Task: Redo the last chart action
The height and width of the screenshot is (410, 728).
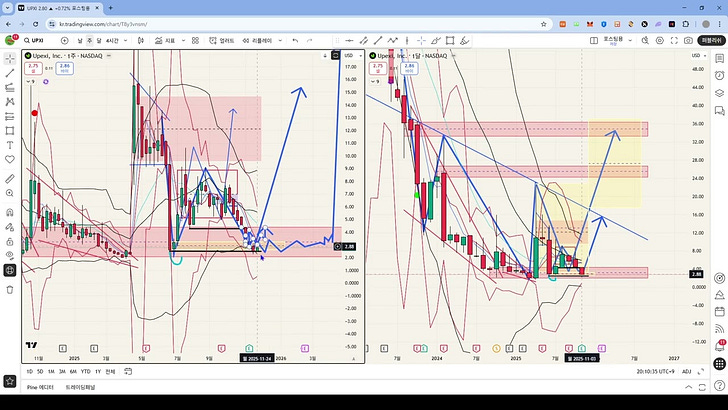Action: [310, 40]
